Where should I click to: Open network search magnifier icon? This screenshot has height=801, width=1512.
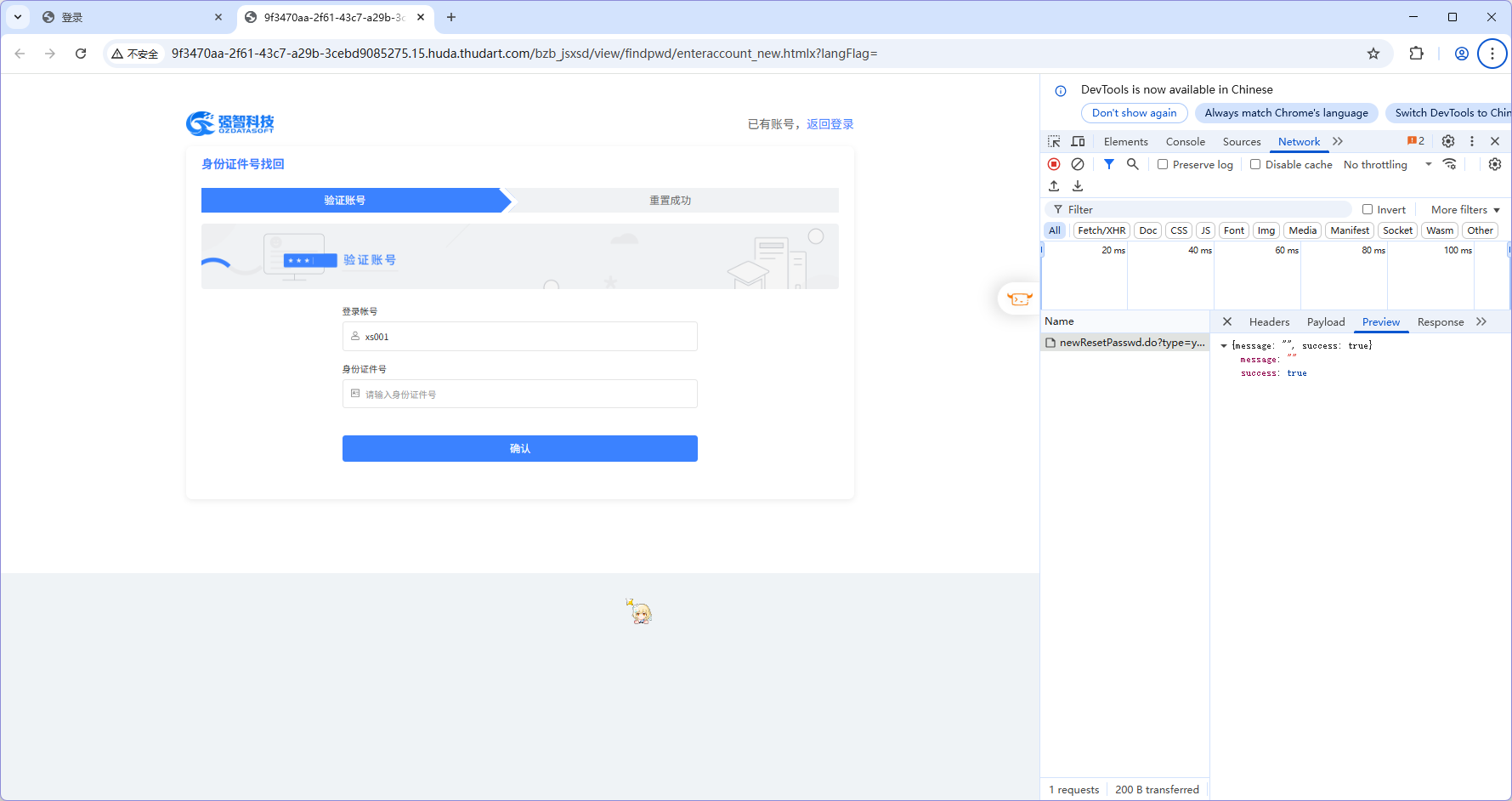click(x=1133, y=164)
